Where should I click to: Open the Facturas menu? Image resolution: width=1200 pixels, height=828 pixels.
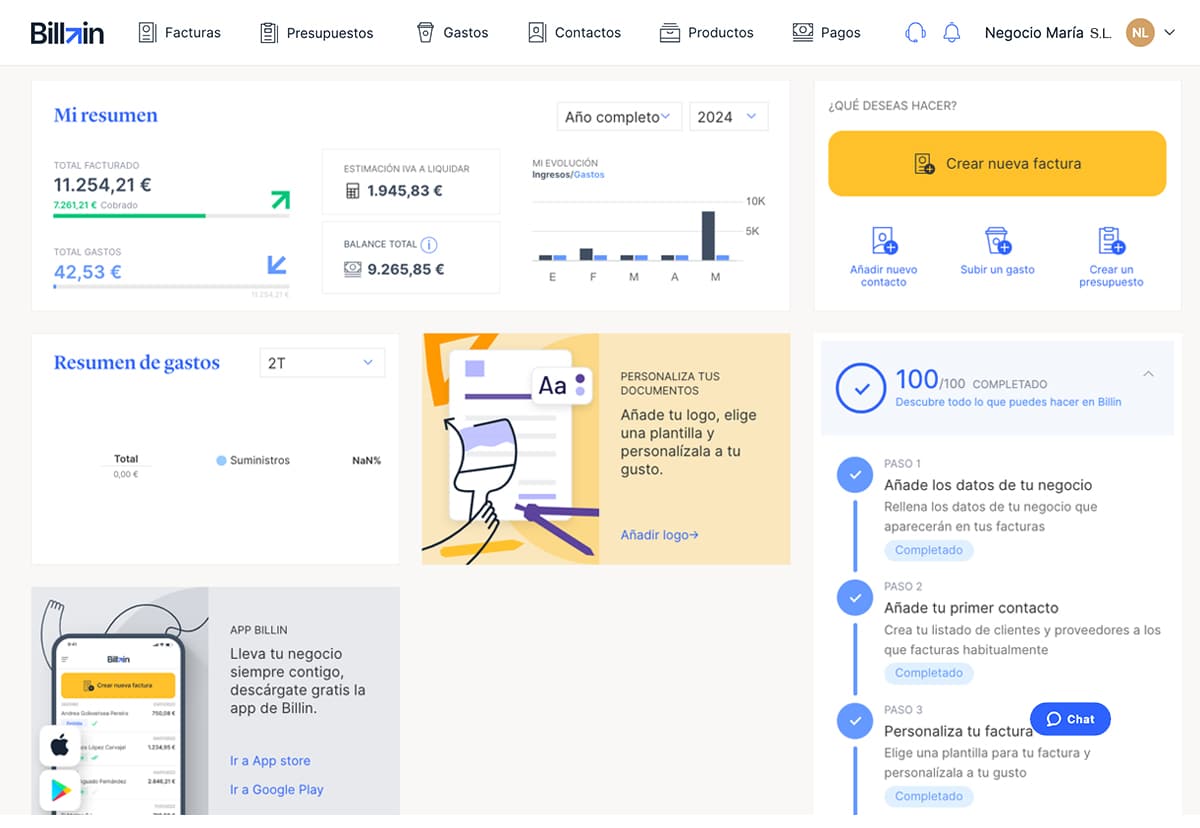tap(180, 33)
